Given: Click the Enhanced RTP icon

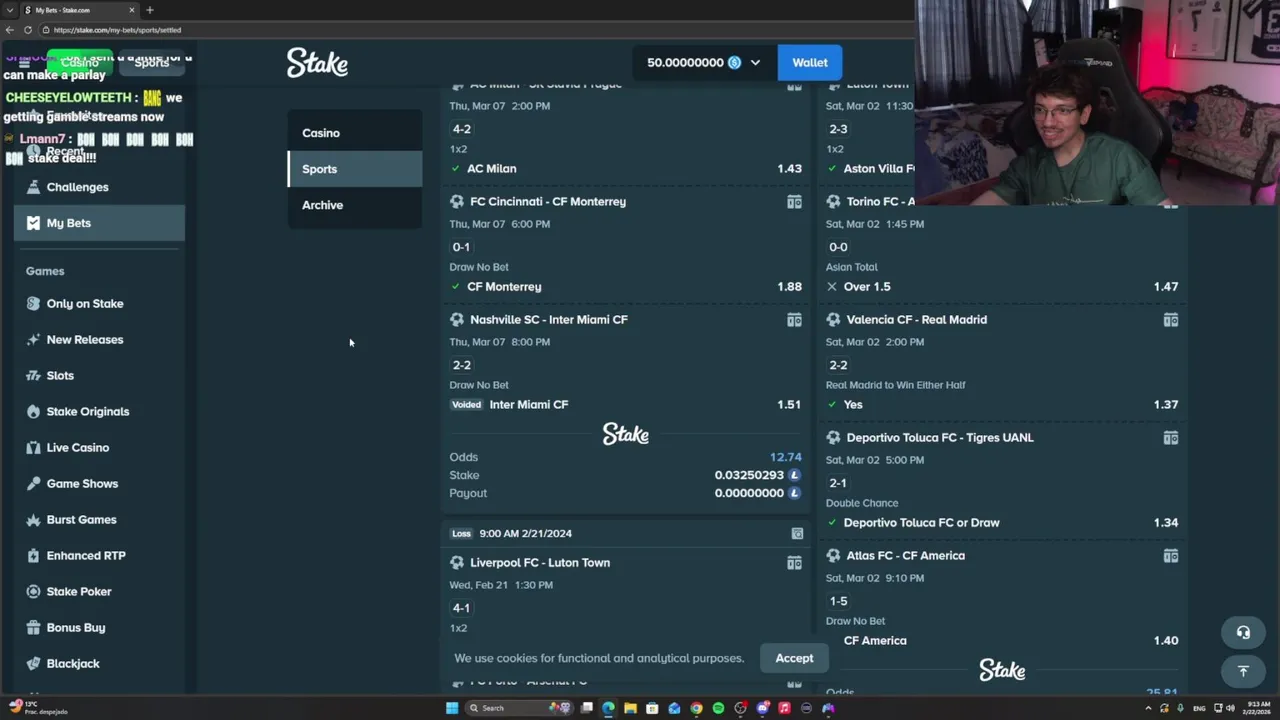Looking at the screenshot, I should 33,556.
